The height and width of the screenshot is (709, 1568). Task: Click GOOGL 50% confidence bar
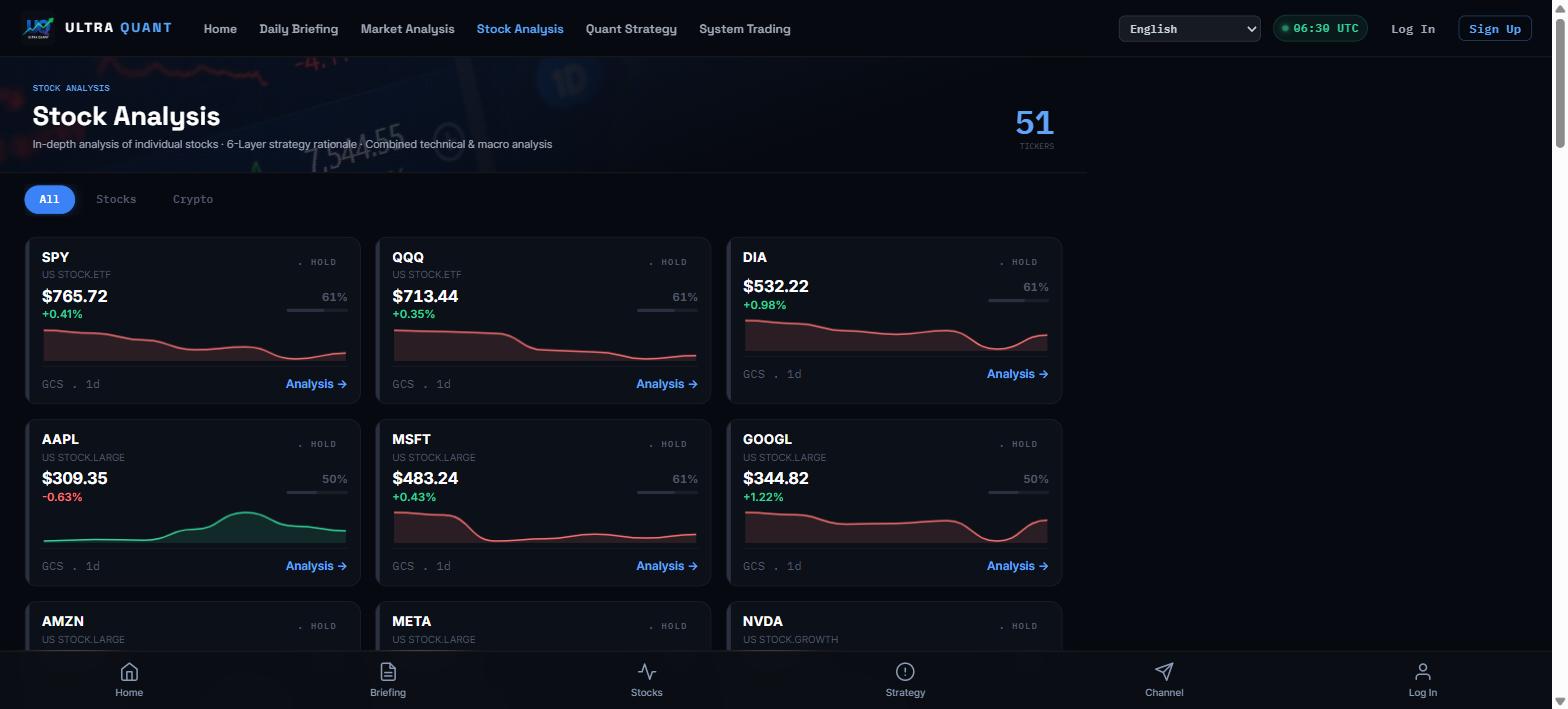pyautogui.click(x=1018, y=492)
